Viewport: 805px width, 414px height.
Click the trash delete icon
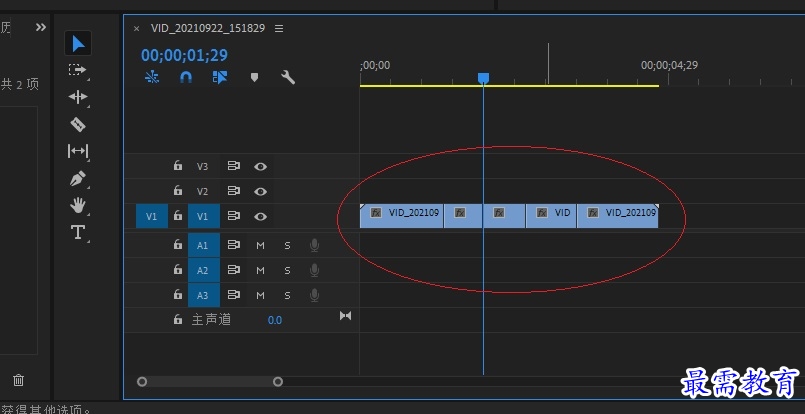(x=18, y=380)
